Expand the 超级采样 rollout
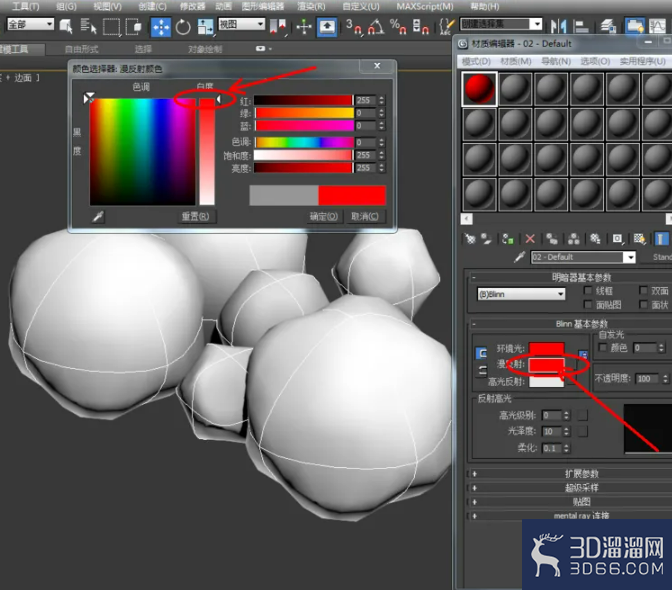 pos(572,488)
